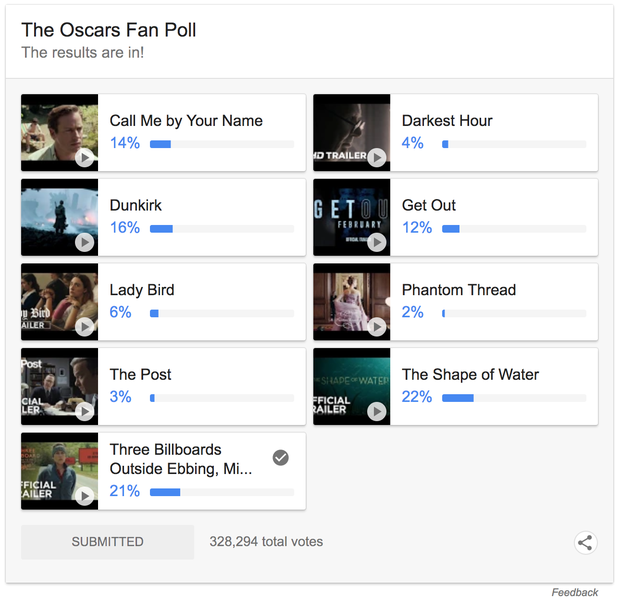Image resolution: width=620 pixels, height=599 pixels.
Task: Open the Feedback link
Action: point(575,592)
